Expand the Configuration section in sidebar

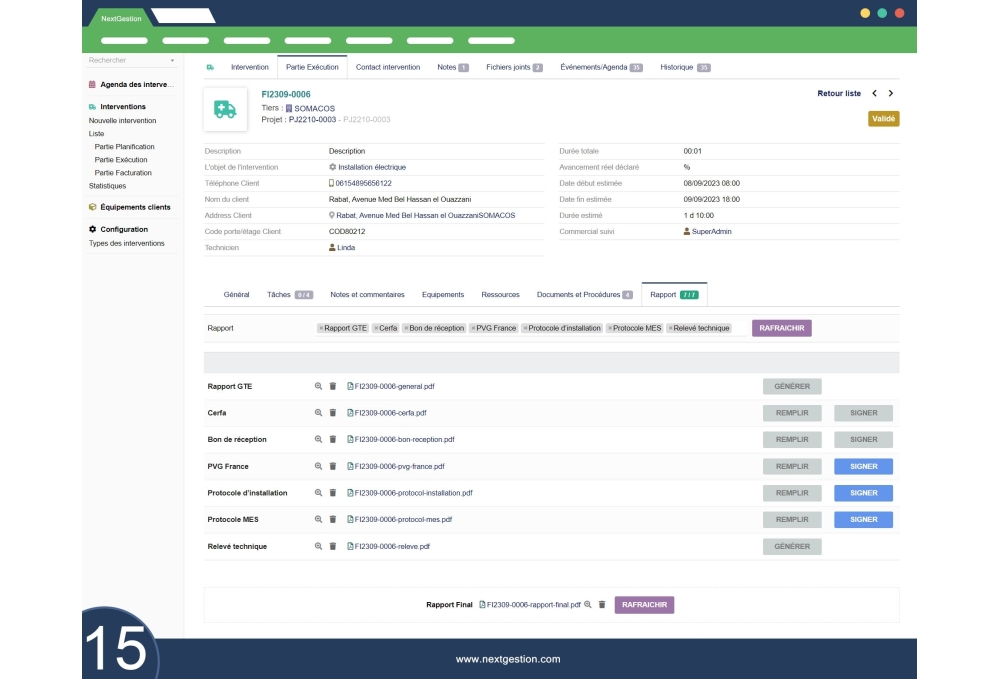(x=123, y=229)
